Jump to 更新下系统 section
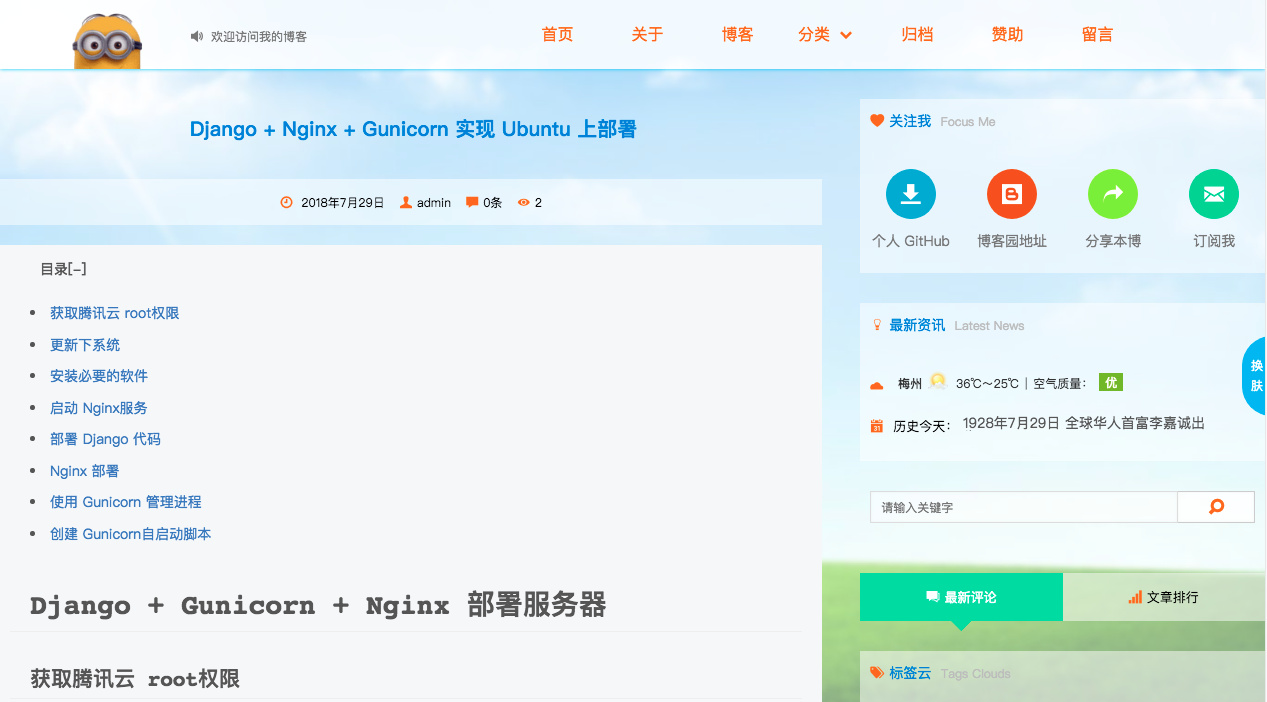 point(85,345)
